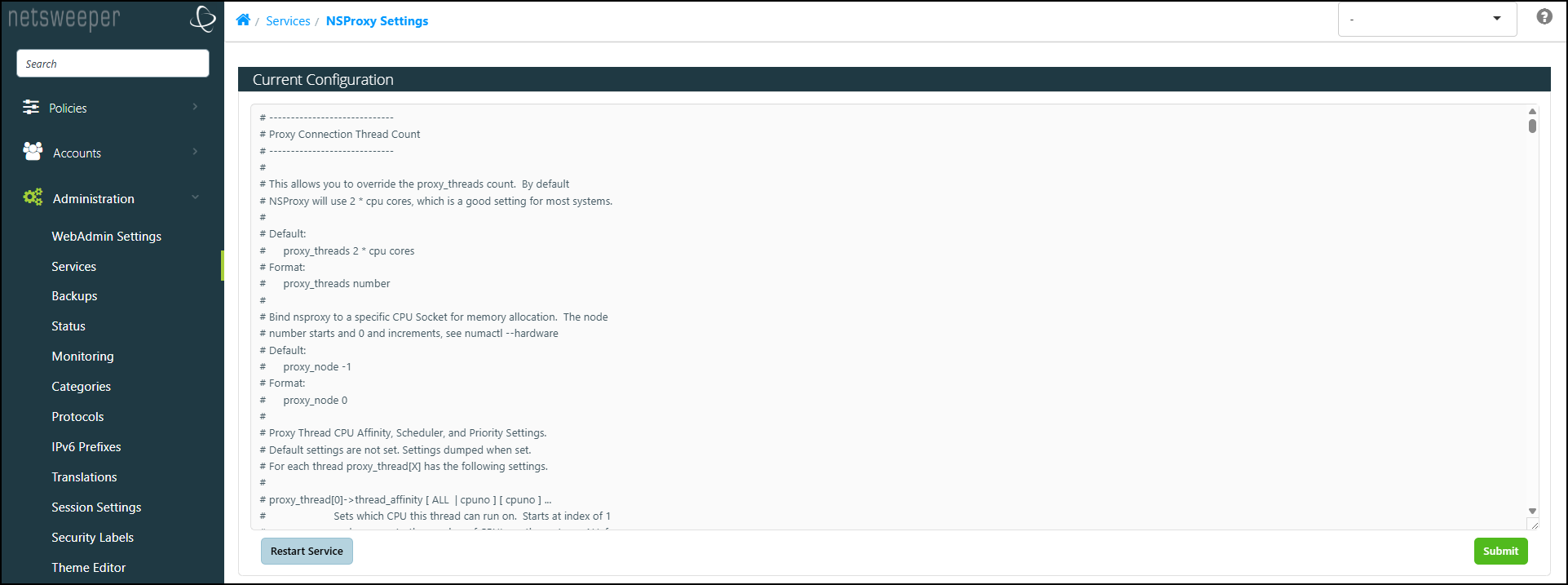Open the Categories page
This screenshot has width=1568, height=585.
[x=81, y=386]
